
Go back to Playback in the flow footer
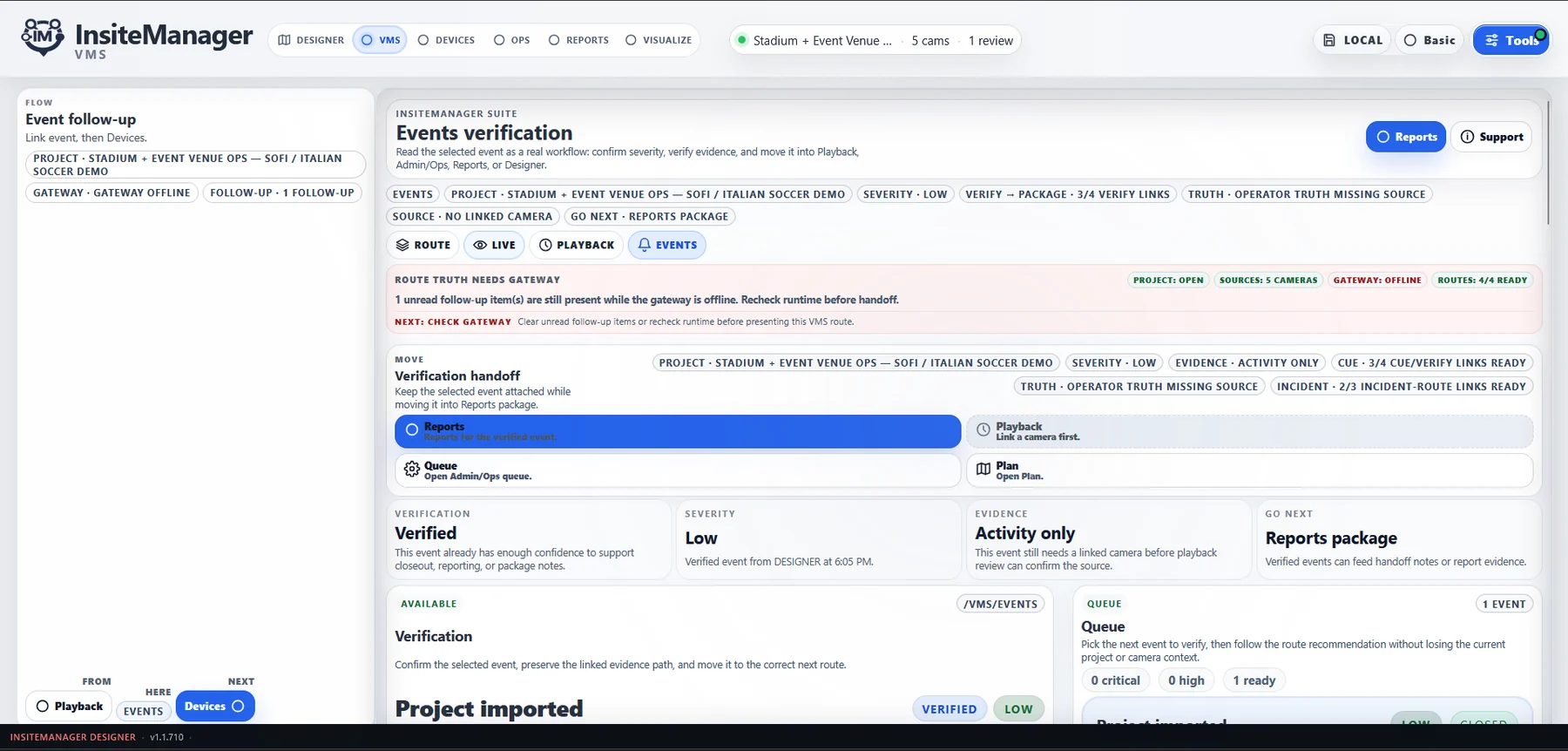click(x=70, y=706)
